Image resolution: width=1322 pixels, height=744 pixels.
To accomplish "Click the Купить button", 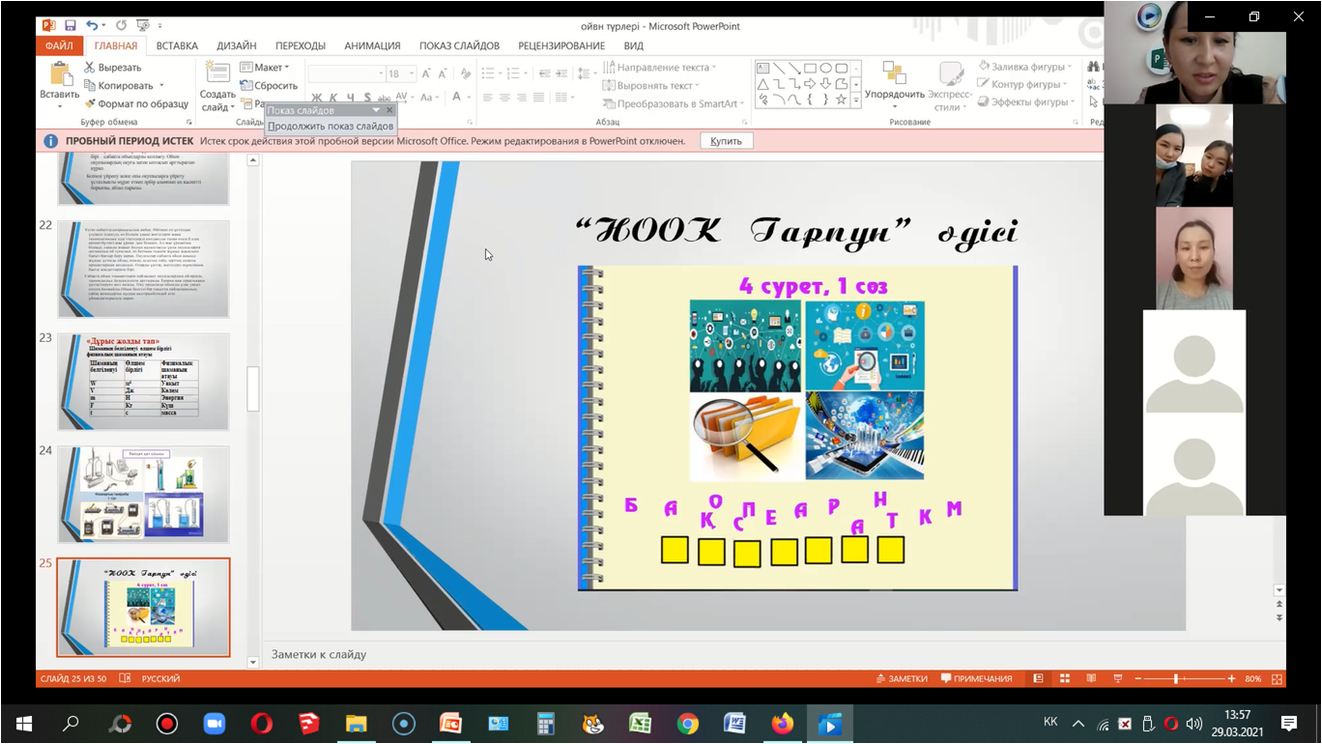I will pyautogui.click(x=726, y=141).
